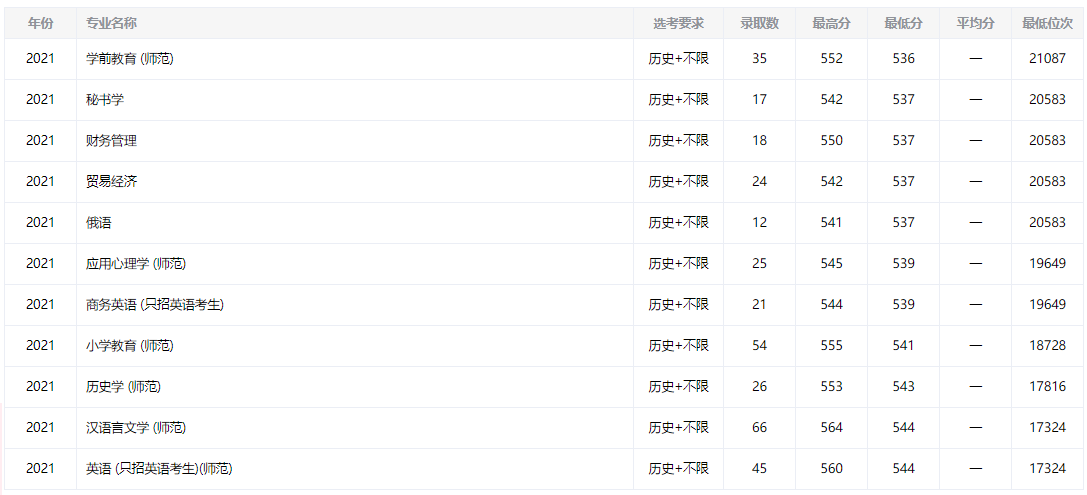Click the 最高分 column header
The height and width of the screenshot is (495, 1087).
pos(831,23)
